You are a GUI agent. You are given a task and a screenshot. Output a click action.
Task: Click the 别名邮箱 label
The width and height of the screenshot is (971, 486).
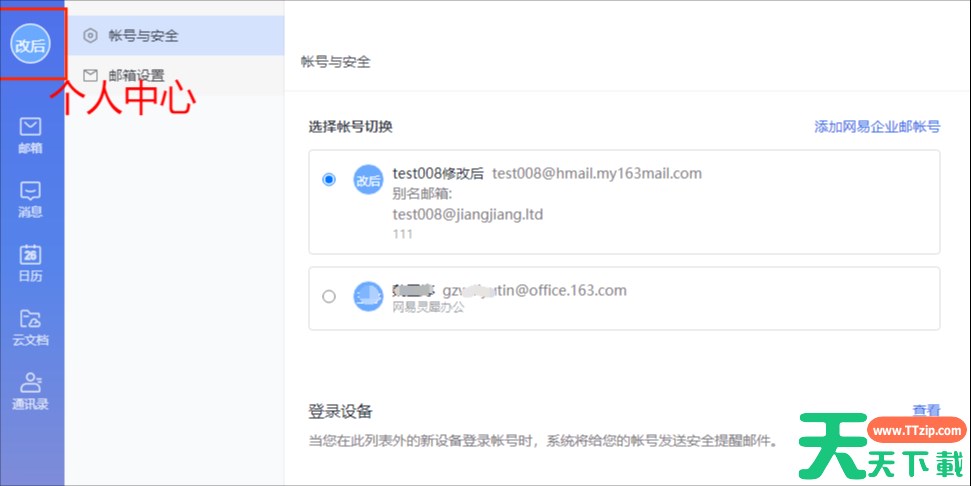coord(422,194)
